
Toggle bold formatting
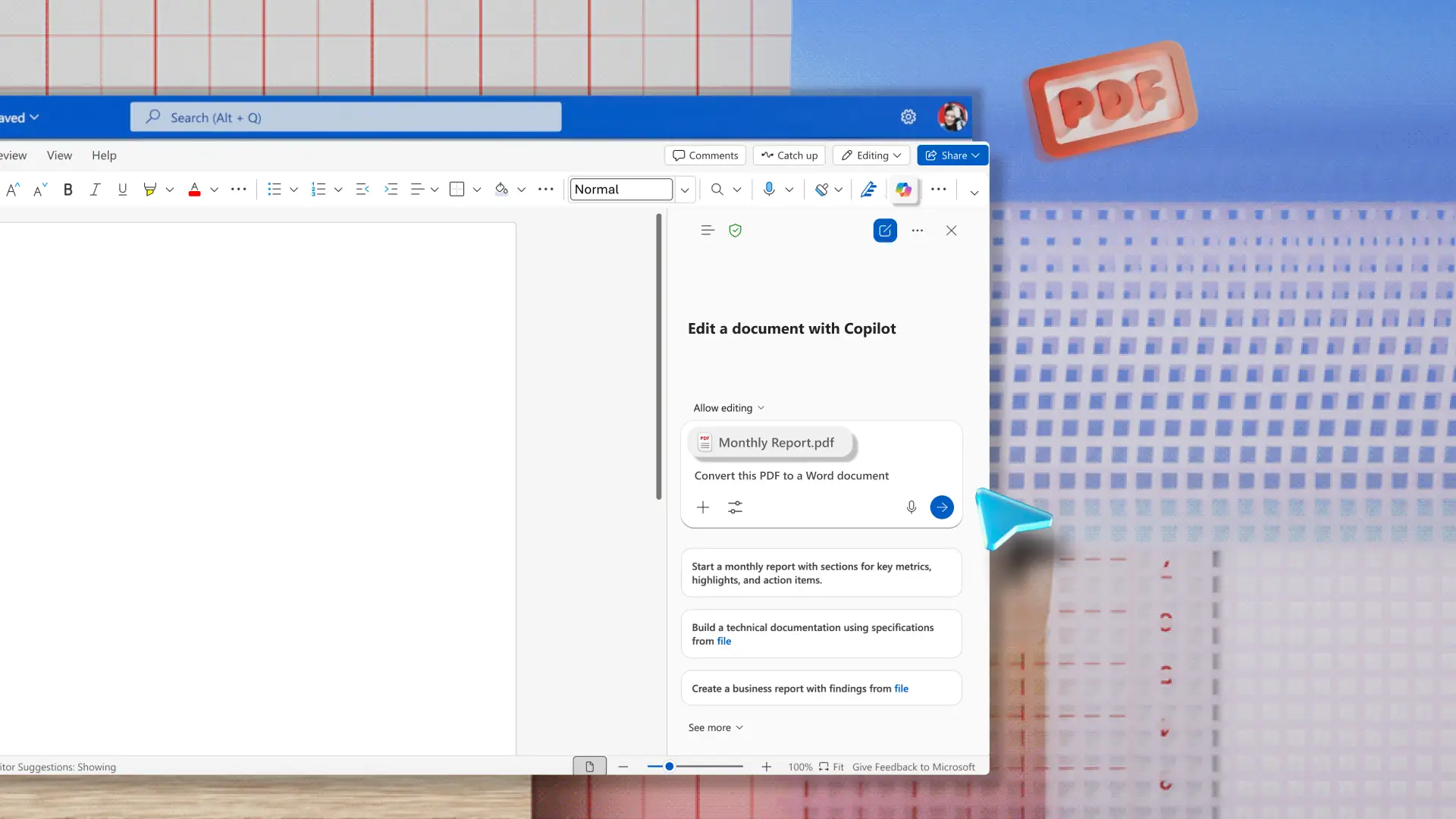(x=68, y=190)
